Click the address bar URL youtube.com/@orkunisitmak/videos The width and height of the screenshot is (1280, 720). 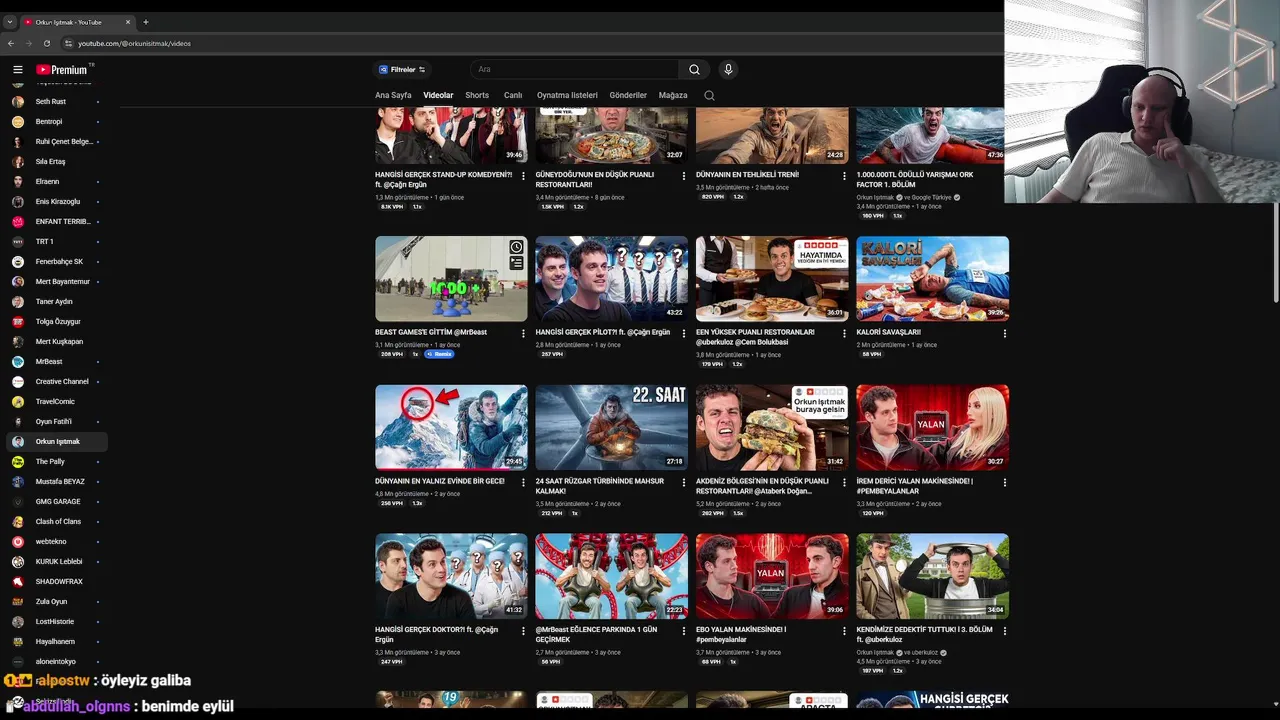pyautogui.click(x=134, y=43)
